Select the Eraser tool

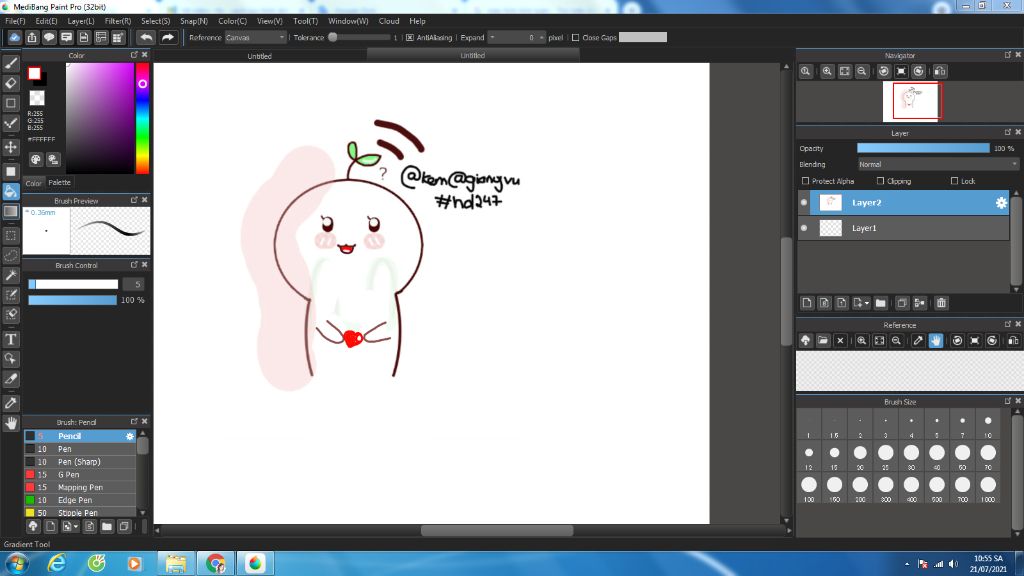11,83
